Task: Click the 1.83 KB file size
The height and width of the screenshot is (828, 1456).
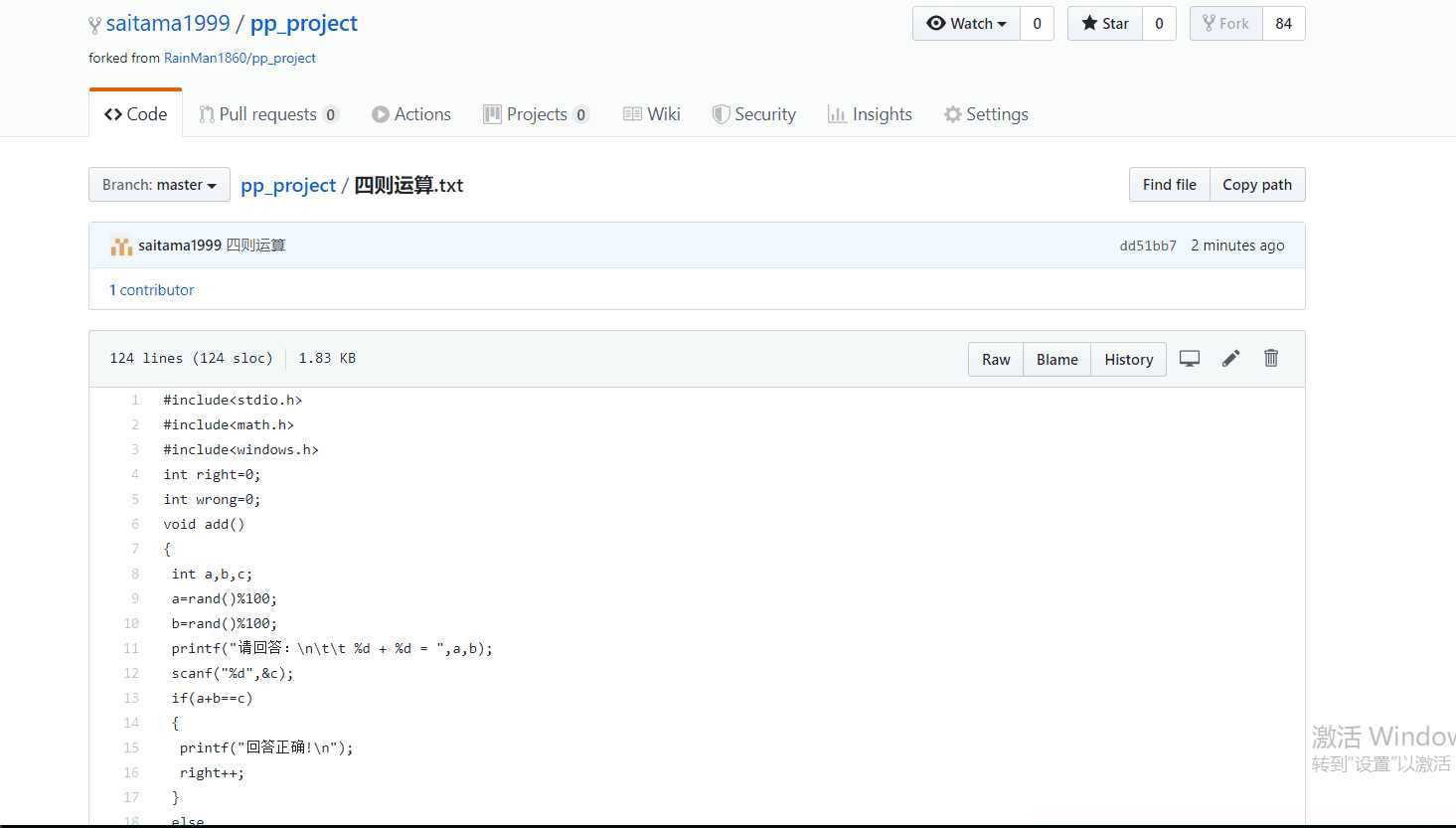Action: click(327, 358)
